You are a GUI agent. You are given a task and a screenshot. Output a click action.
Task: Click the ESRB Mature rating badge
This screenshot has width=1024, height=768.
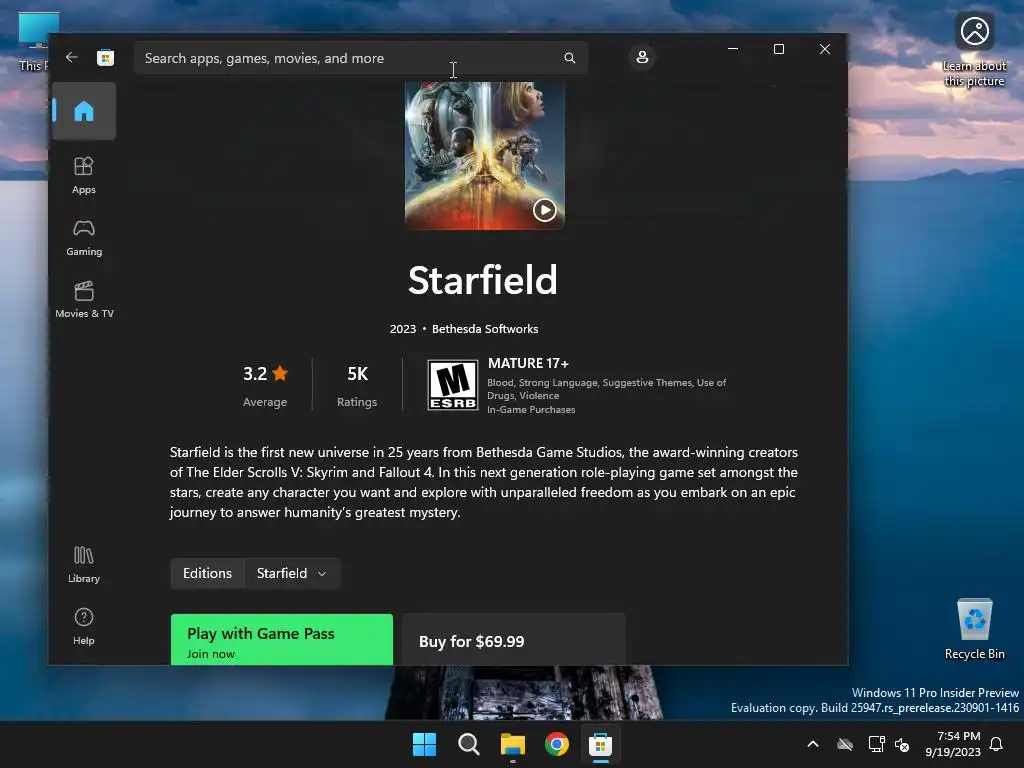pyautogui.click(x=453, y=385)
